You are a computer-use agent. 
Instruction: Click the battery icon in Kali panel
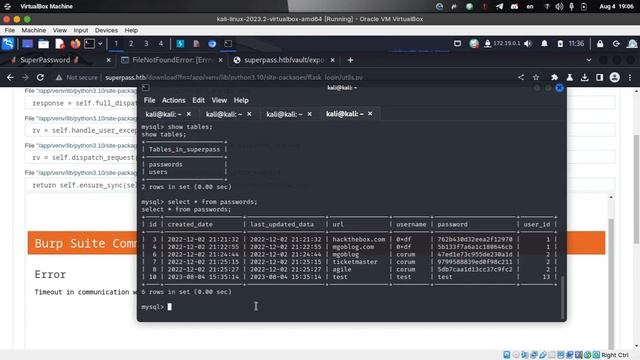560,44
